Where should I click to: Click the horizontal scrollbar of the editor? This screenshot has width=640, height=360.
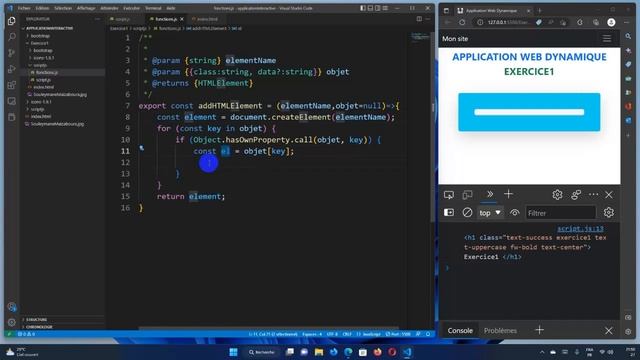[268, 328]
